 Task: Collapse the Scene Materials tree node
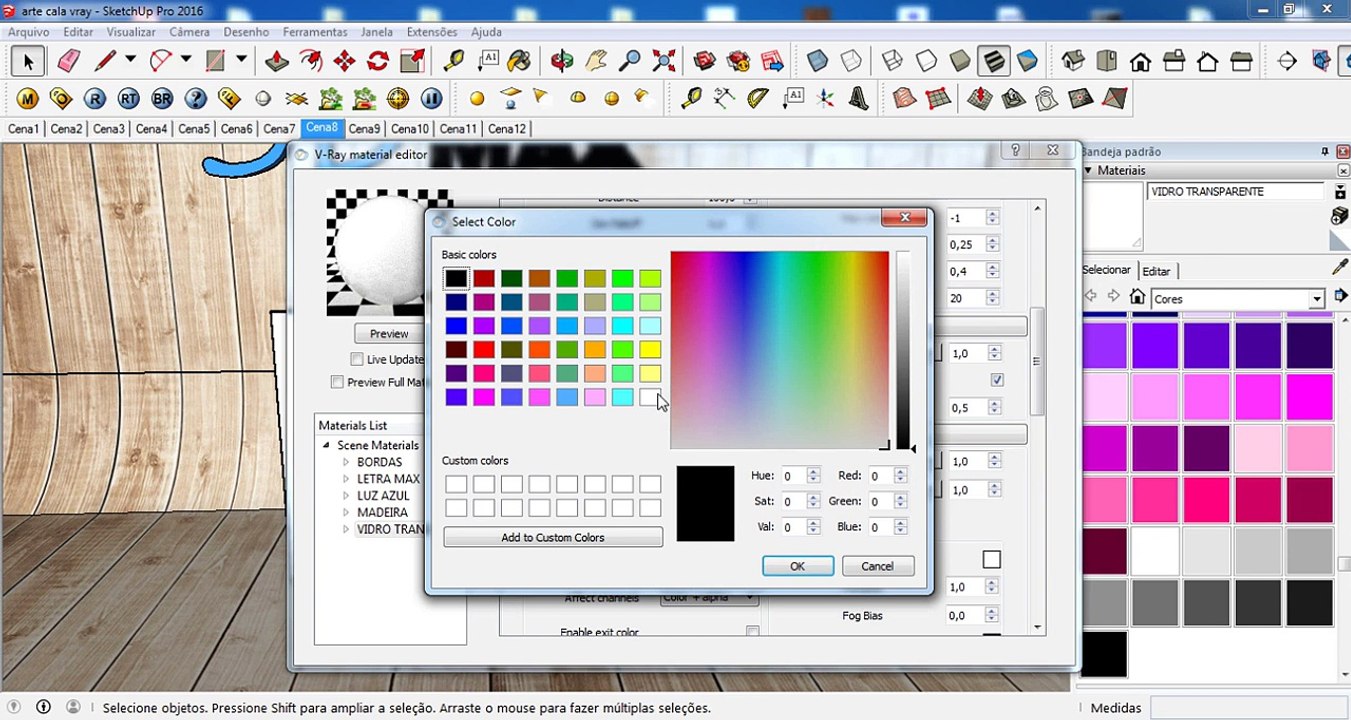pyautogui.click(x=326, y=445)
